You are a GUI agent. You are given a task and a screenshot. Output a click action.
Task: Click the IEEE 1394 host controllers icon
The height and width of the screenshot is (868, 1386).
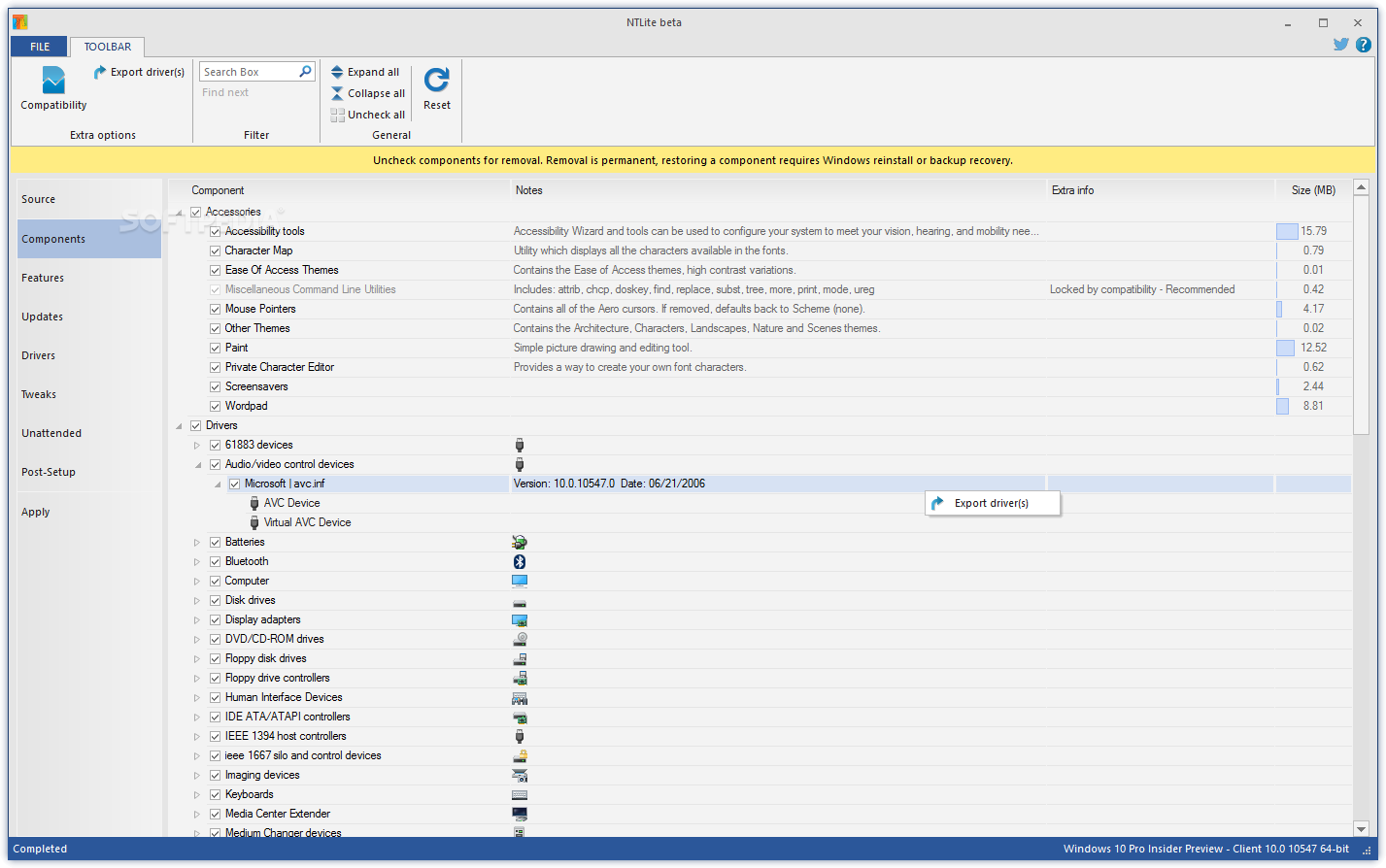pos(520,736)
